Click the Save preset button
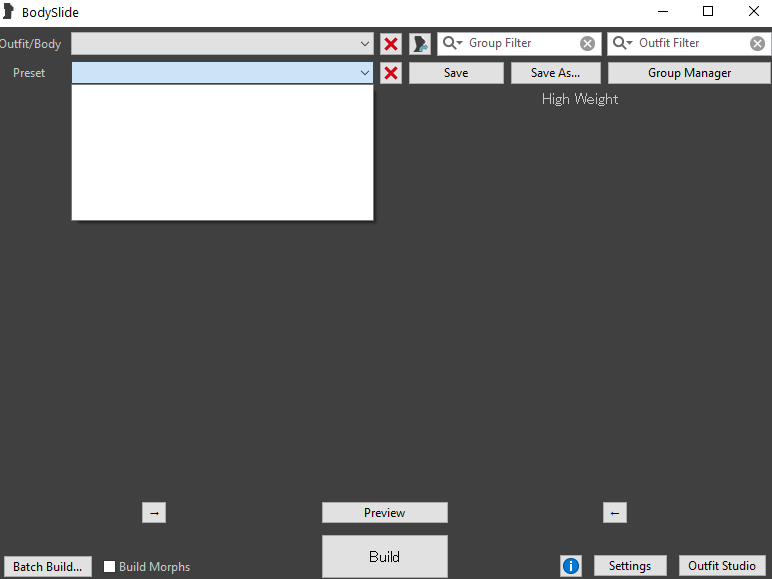Viewport: 772px width, 579px height. 456,73
